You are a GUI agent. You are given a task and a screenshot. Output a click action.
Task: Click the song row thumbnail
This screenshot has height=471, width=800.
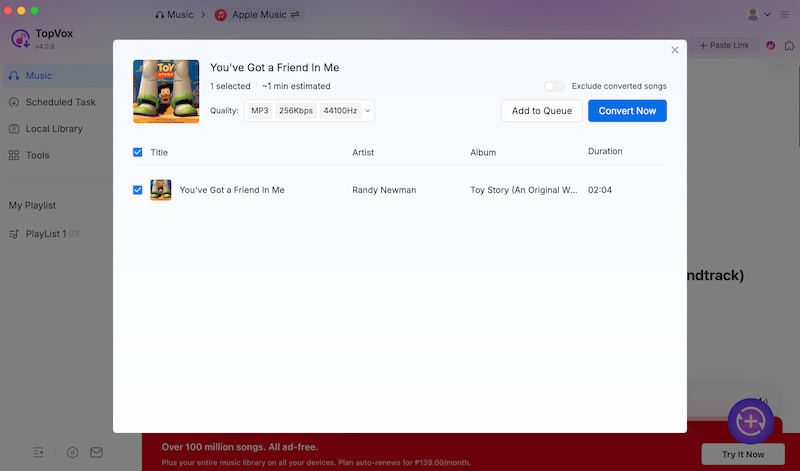[x=161, y=190]
